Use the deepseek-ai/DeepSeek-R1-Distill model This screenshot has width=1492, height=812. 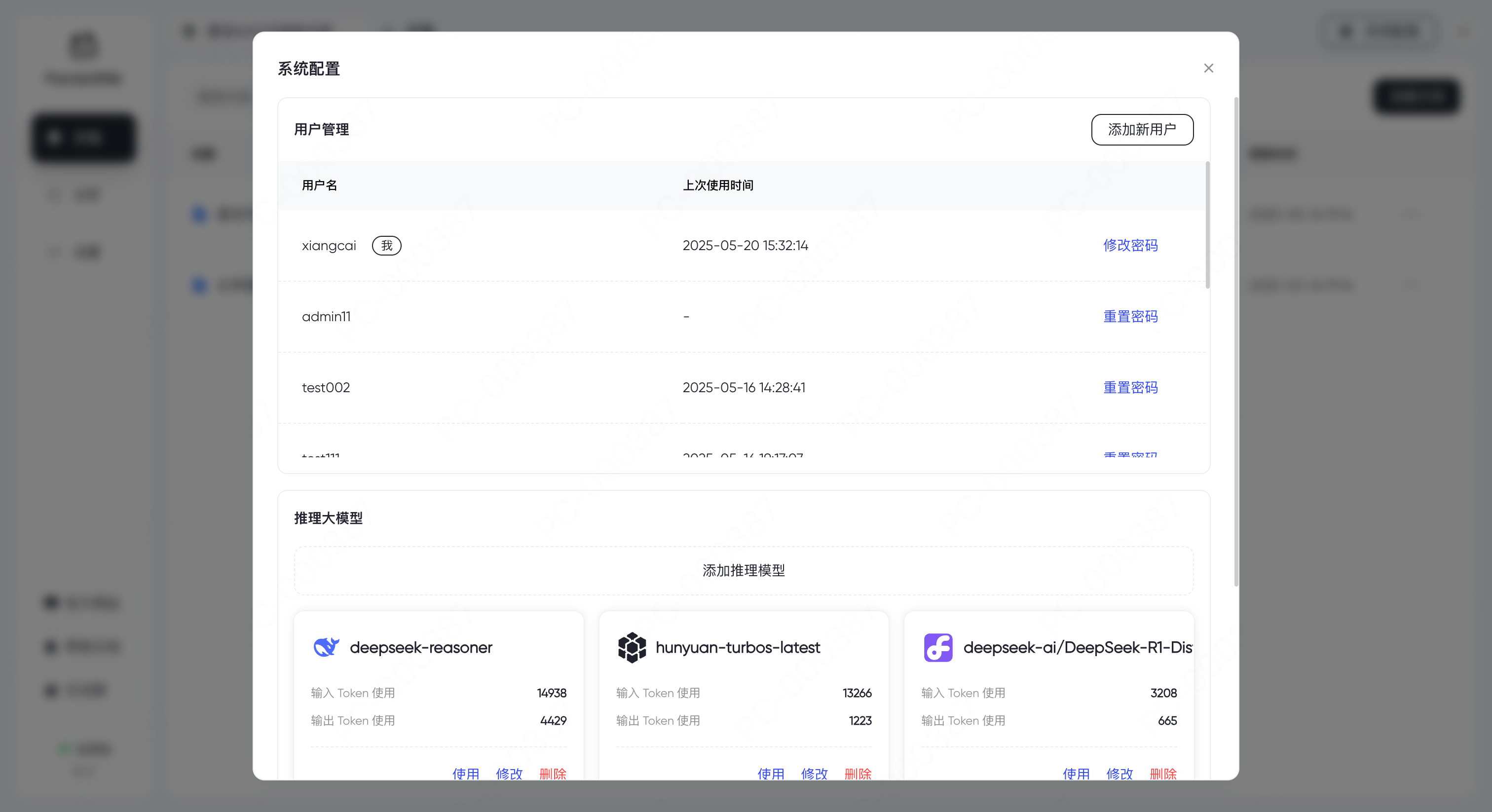[x=1076, y=773]
